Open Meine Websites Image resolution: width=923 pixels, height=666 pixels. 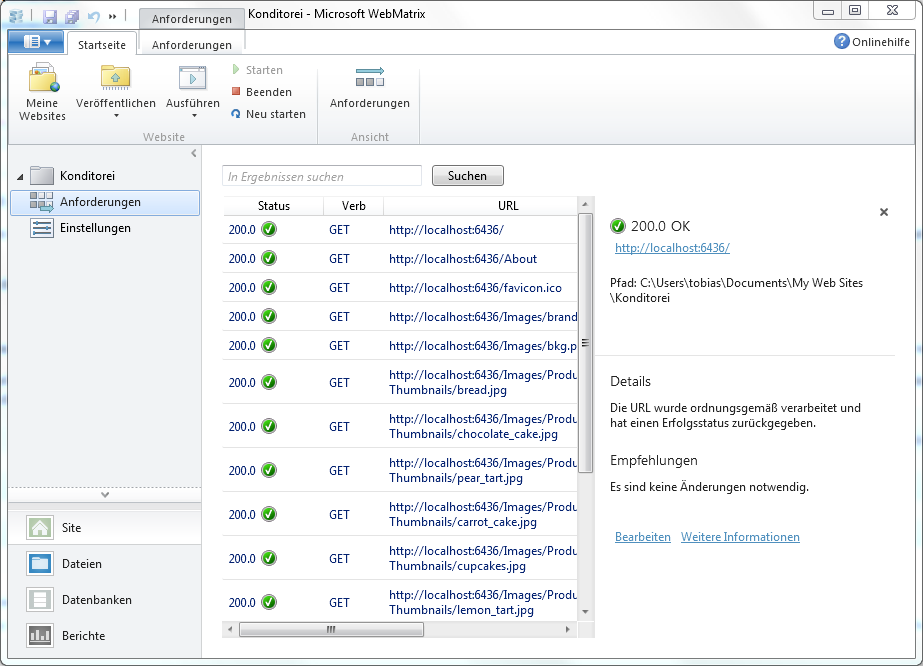tap(42, 92)
